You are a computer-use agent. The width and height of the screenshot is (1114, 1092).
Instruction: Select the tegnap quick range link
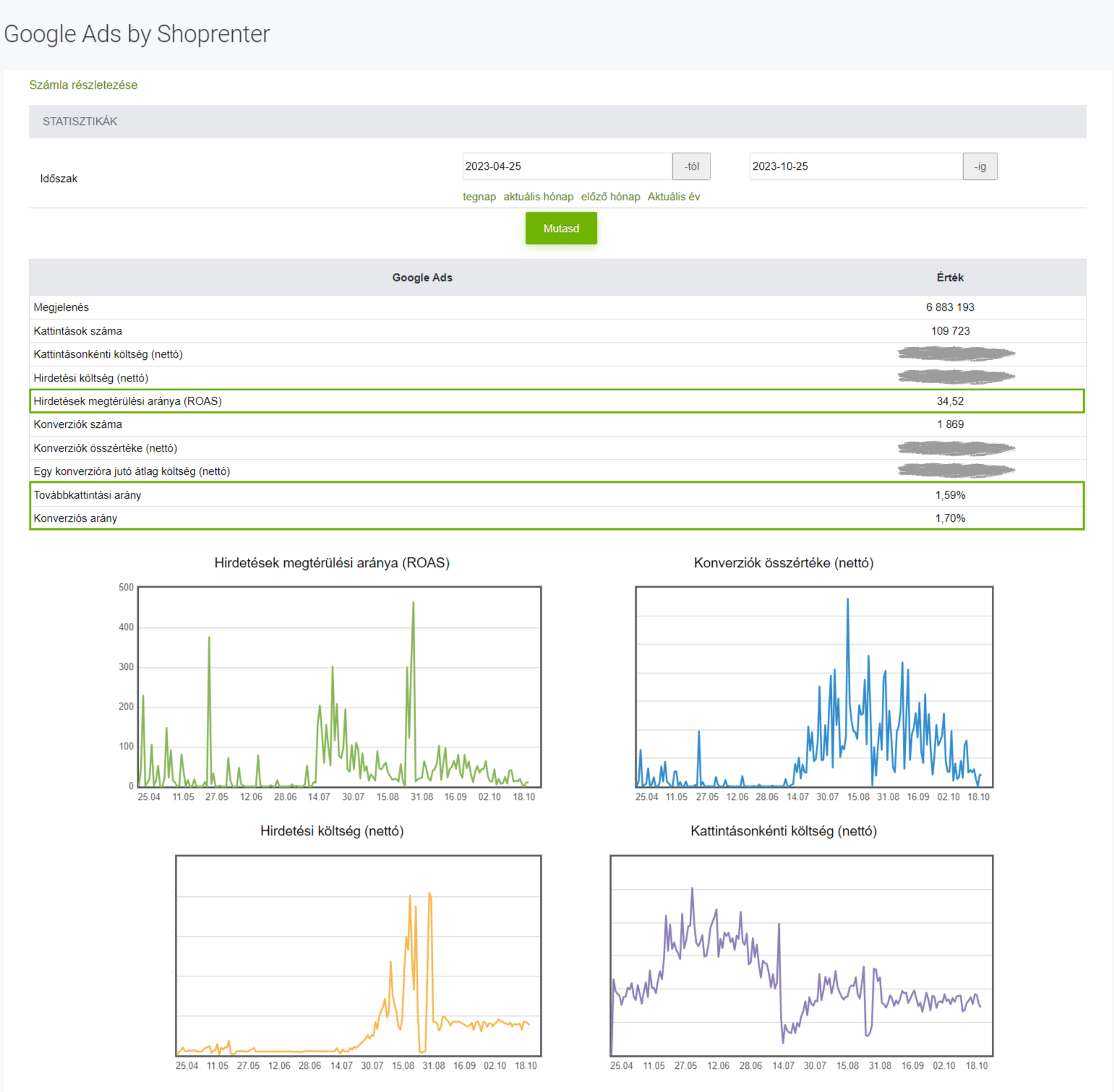(479, 197)
